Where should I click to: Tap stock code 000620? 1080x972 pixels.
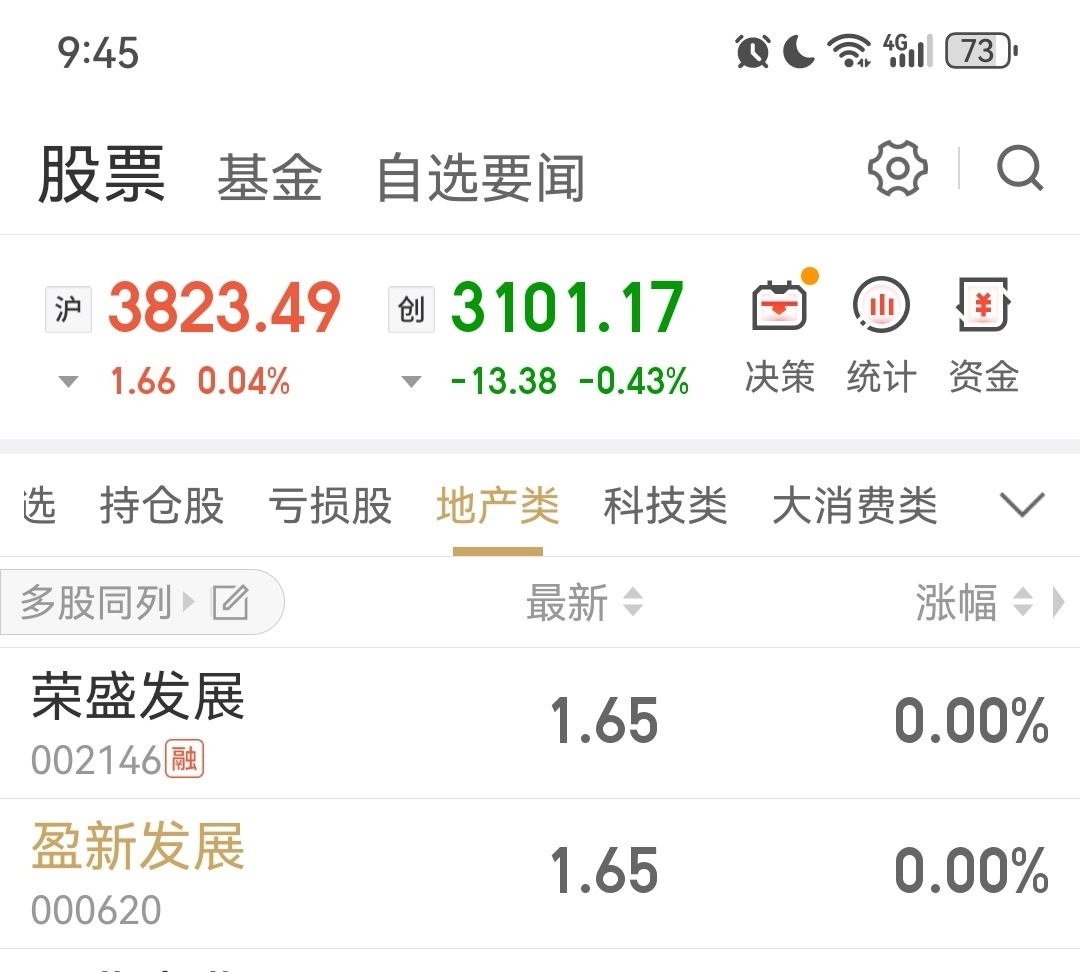[x=96, y=910]
